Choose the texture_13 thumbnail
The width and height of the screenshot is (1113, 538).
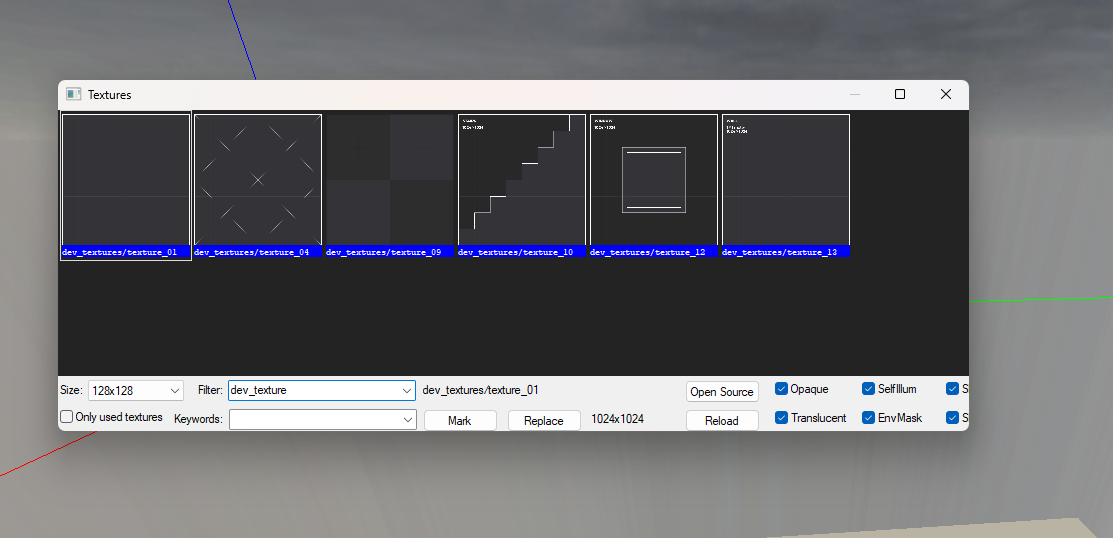[786, 179]
